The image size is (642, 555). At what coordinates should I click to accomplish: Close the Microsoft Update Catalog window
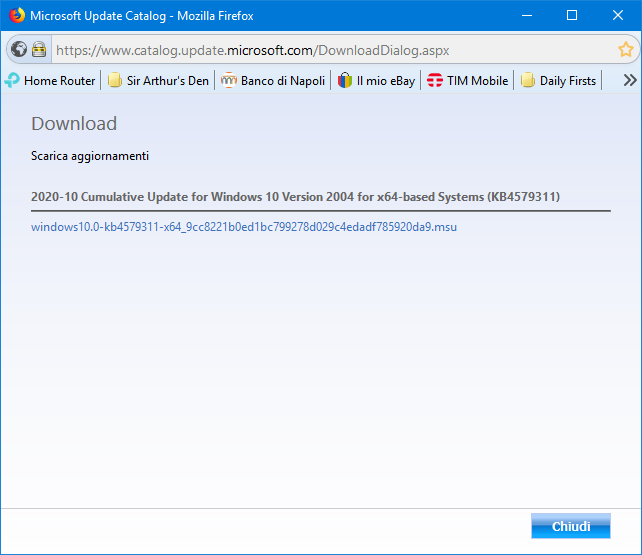pos(618,16)
